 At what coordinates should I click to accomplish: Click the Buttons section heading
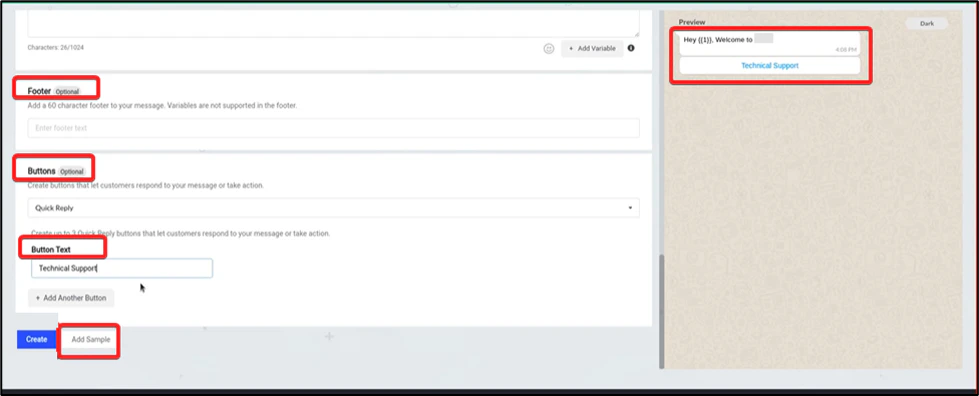point(41,171)
